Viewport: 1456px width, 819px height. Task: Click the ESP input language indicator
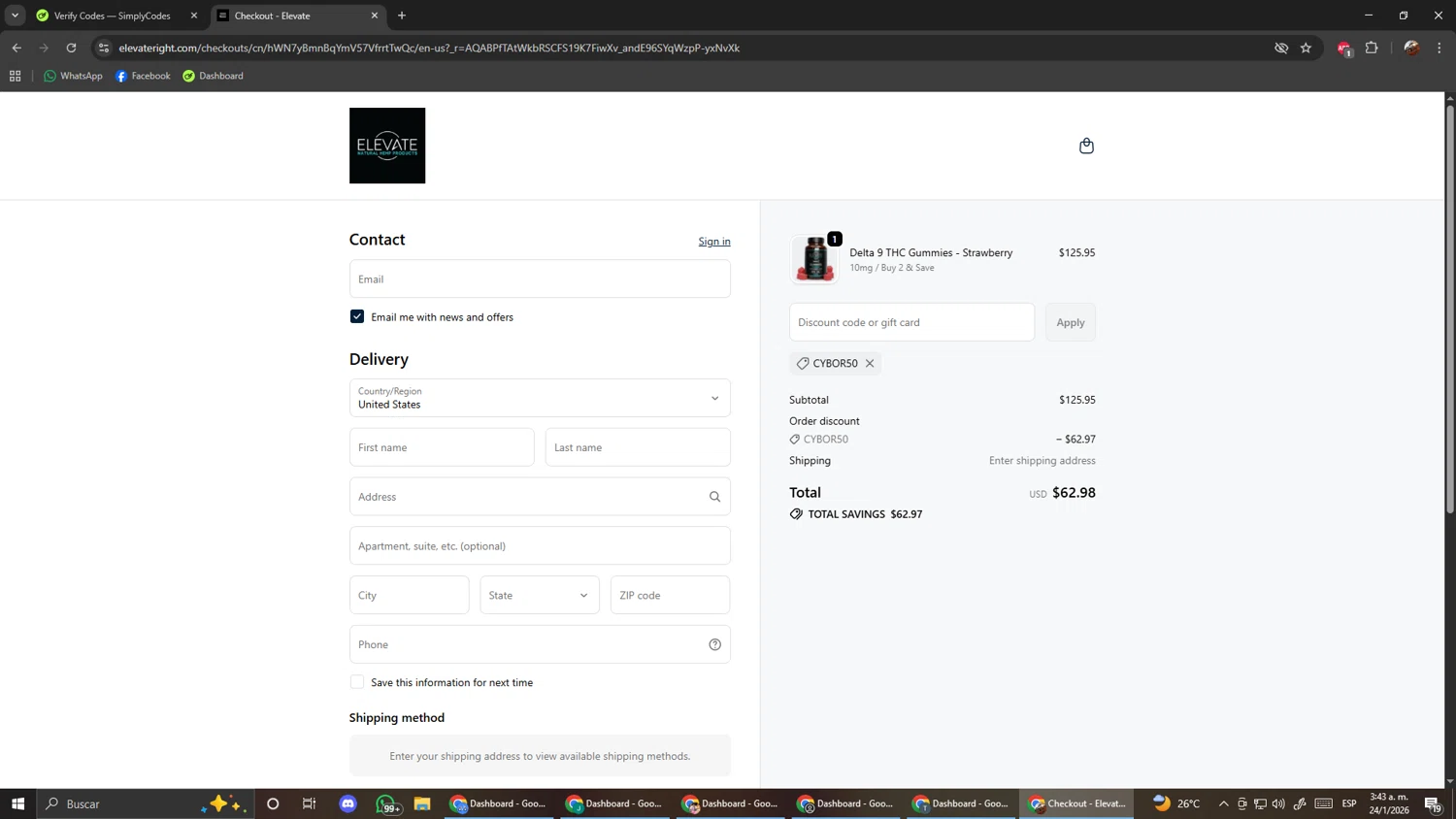click(x=1349, y=803)
